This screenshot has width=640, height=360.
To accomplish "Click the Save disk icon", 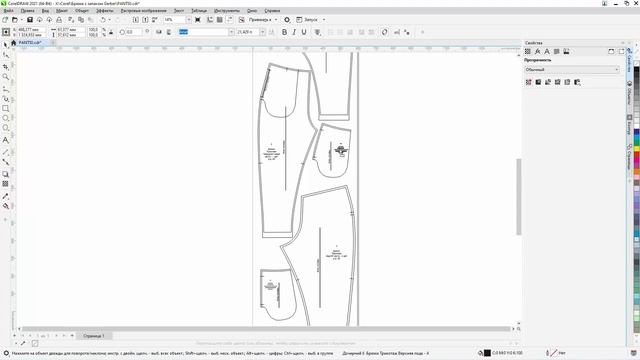I will [x=30, y=20].
